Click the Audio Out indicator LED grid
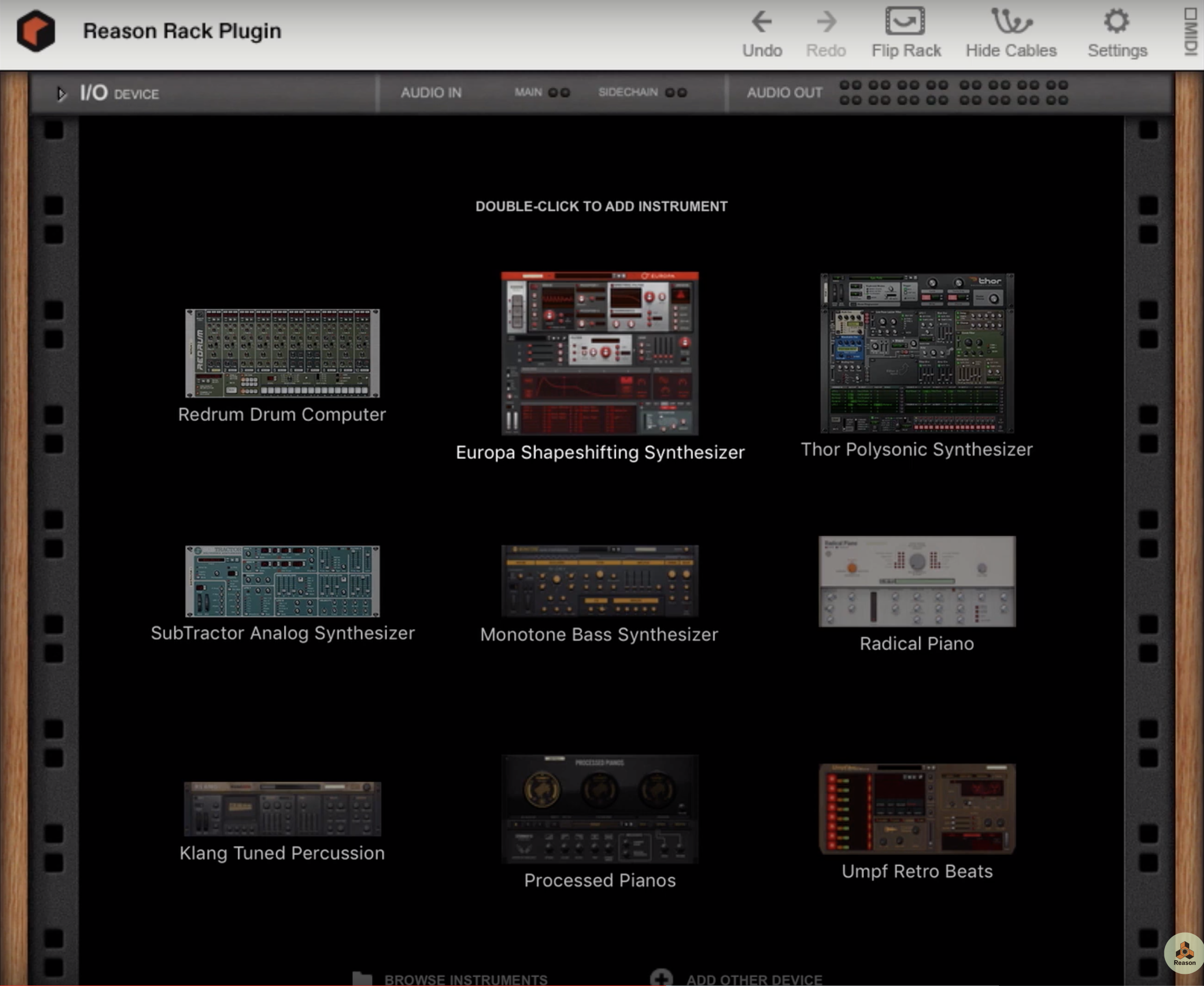 [953, 92]
